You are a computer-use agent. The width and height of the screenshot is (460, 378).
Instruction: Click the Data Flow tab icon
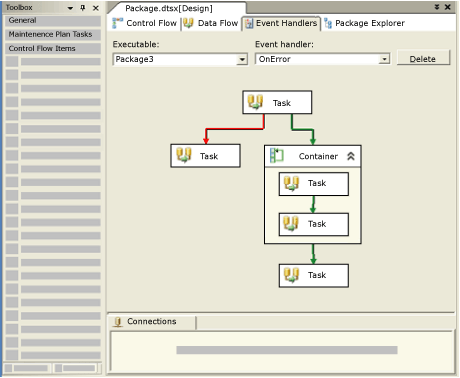188,23
